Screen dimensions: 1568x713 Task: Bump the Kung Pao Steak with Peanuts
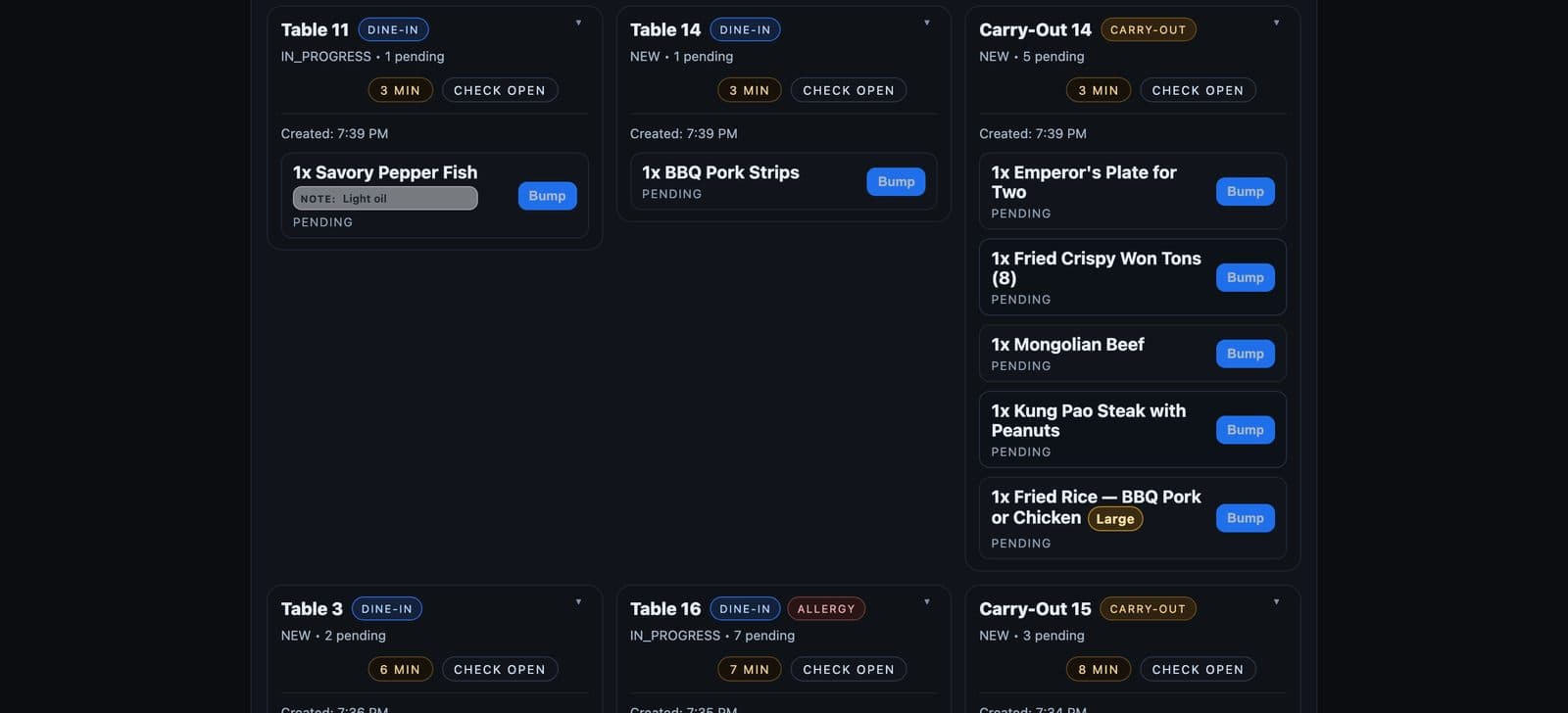point(1245,430)
